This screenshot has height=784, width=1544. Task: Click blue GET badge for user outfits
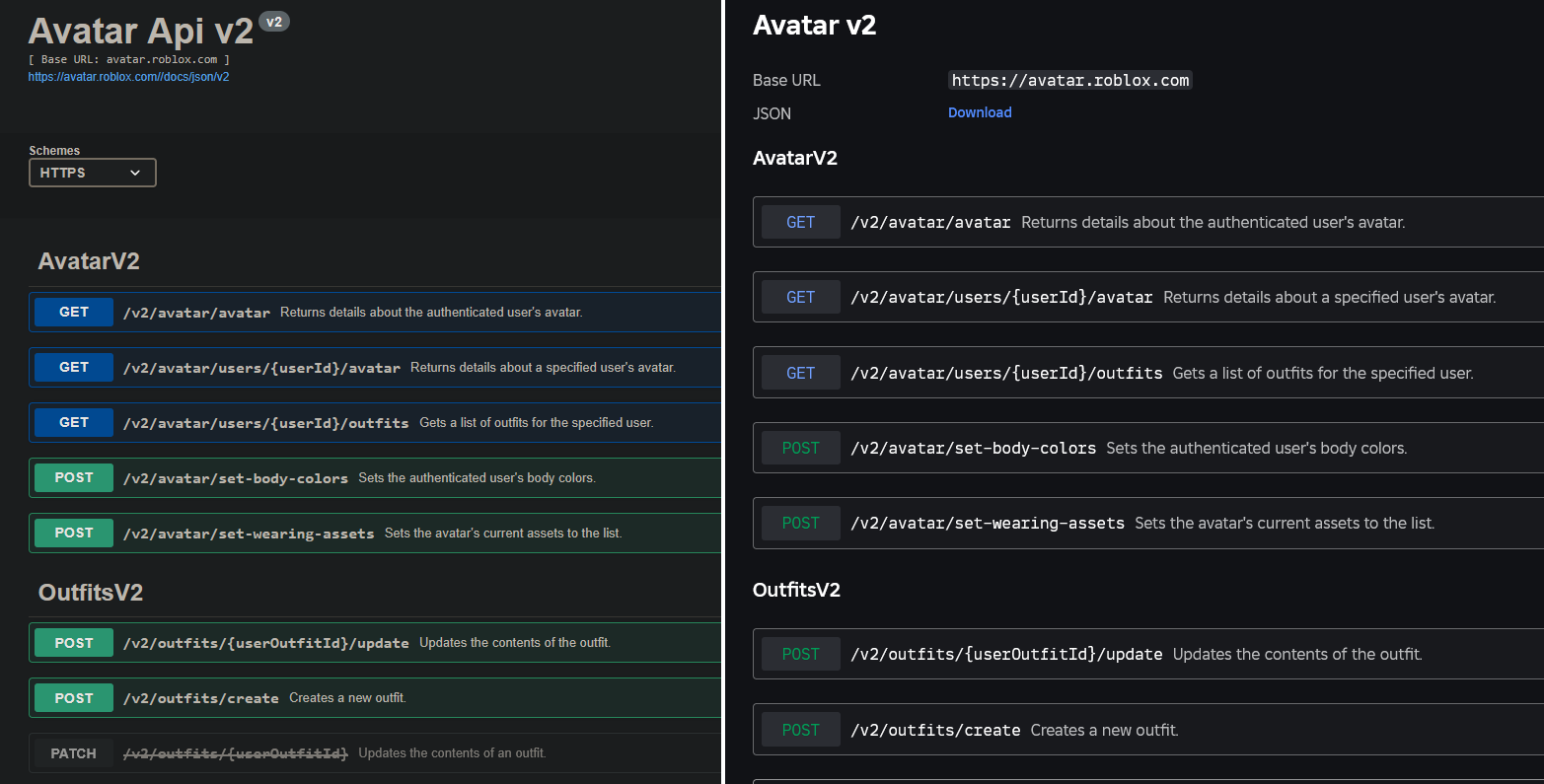pos(74,422)
